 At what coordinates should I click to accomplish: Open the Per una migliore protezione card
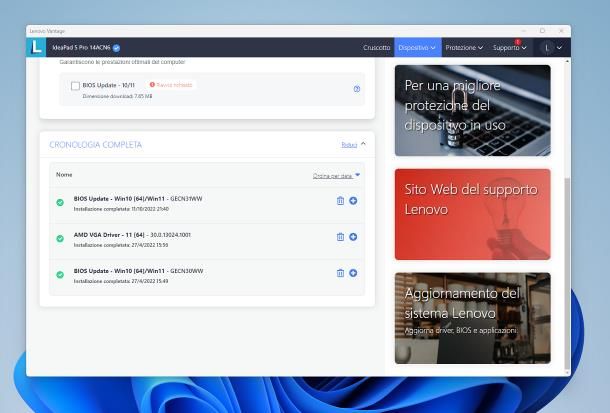tap(473, 110)
